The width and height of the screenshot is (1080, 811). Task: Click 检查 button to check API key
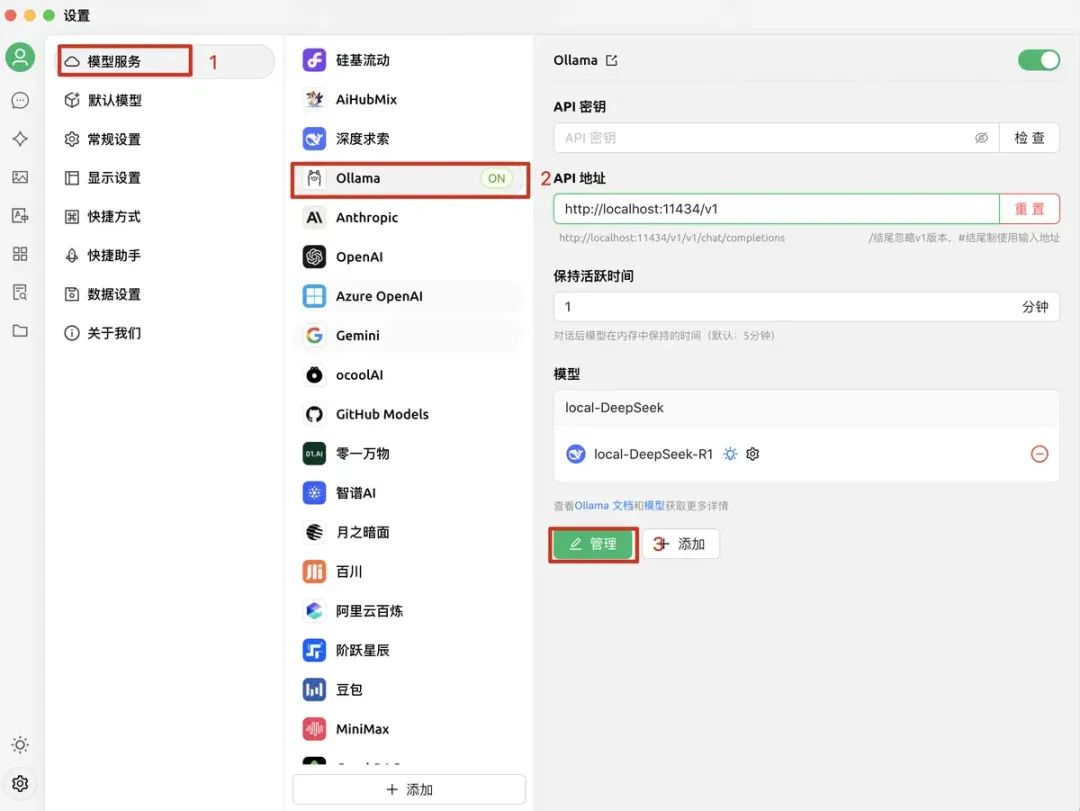[x=1029, y=138]
